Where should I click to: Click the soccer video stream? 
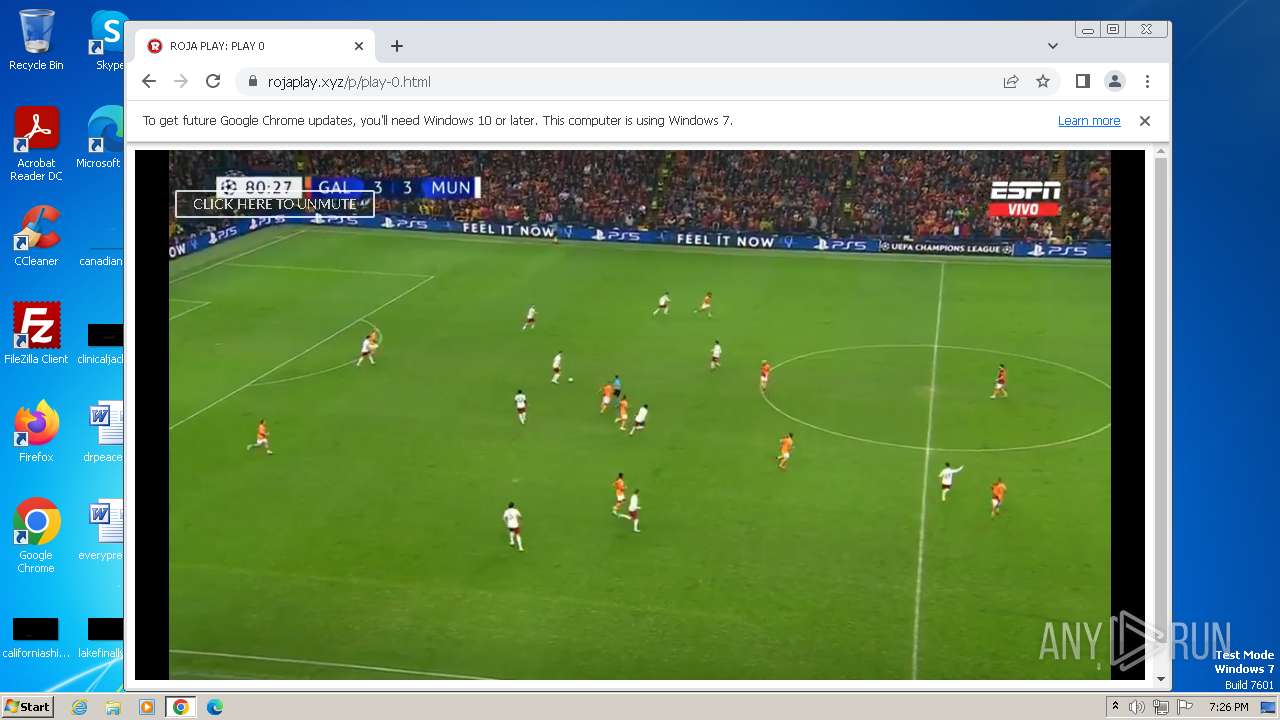pos(640,415)
